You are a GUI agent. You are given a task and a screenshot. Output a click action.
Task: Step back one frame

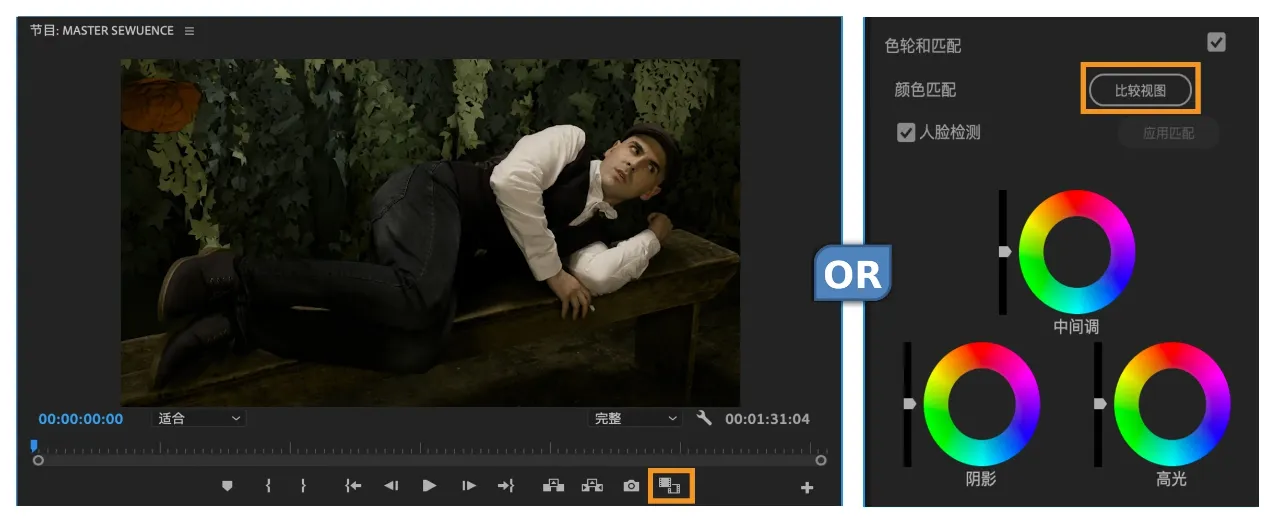click(391, 486)
